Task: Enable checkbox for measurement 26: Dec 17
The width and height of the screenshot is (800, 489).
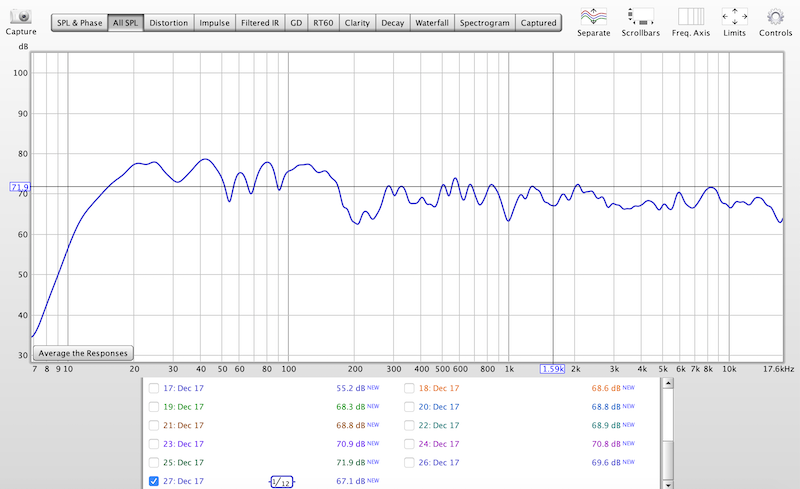Action: coord(409,462)
